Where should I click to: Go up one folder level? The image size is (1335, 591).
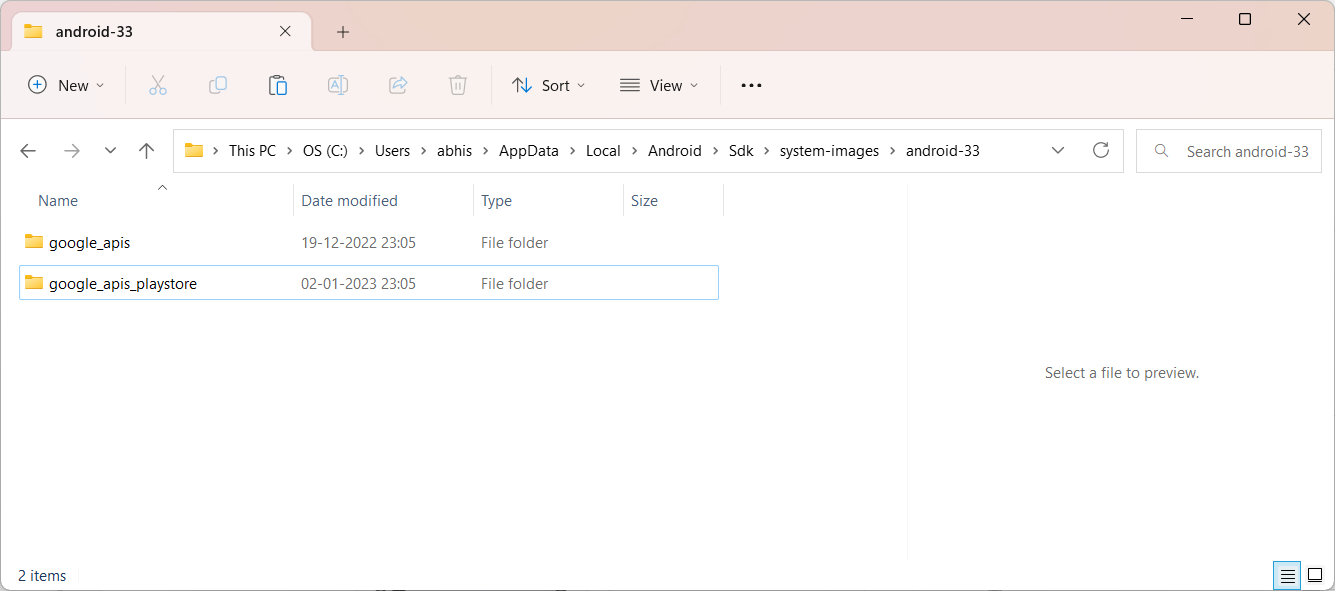(147, 151)
